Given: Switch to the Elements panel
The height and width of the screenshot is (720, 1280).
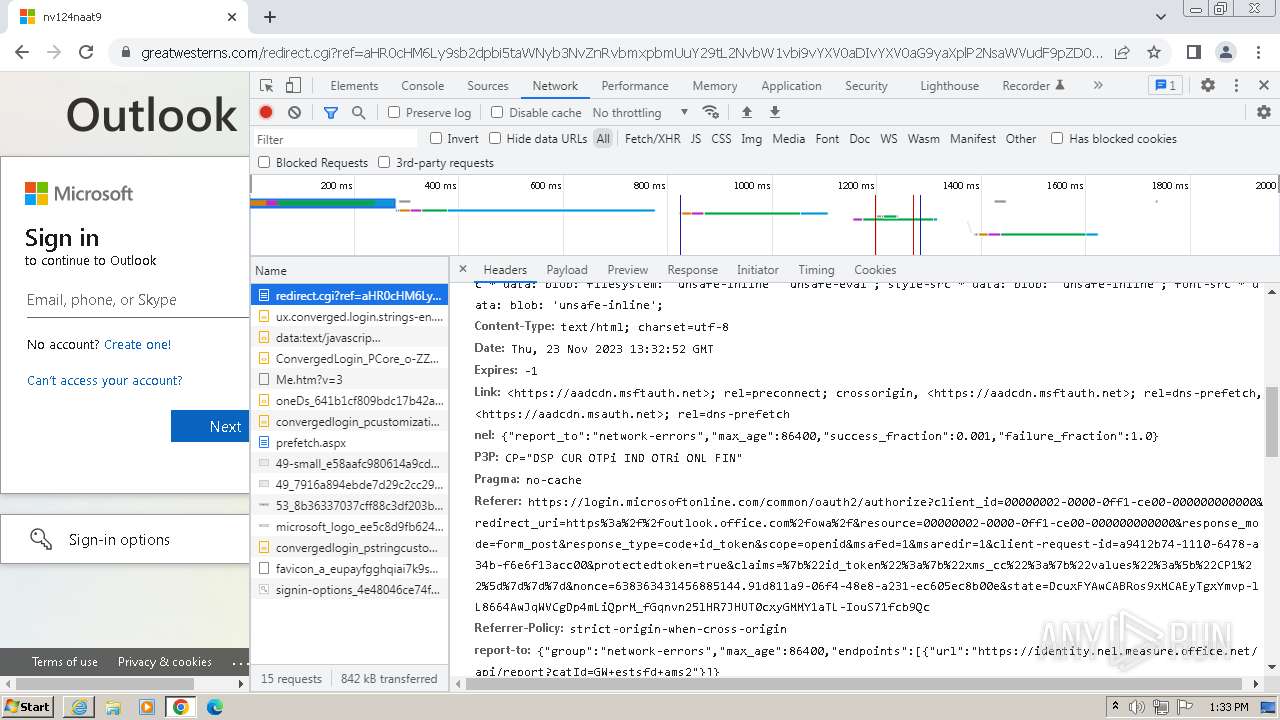Looking at the screenshot, I should pyautogui.click(x=354, y=86).
